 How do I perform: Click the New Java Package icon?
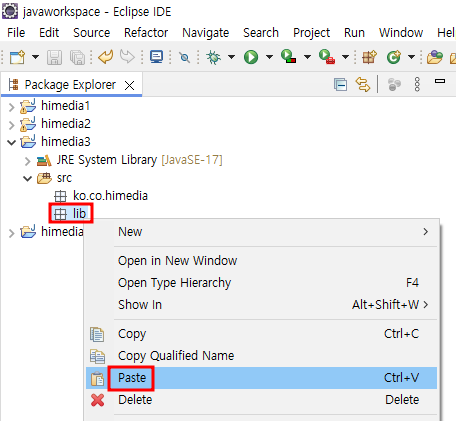[x=369, y=57]
